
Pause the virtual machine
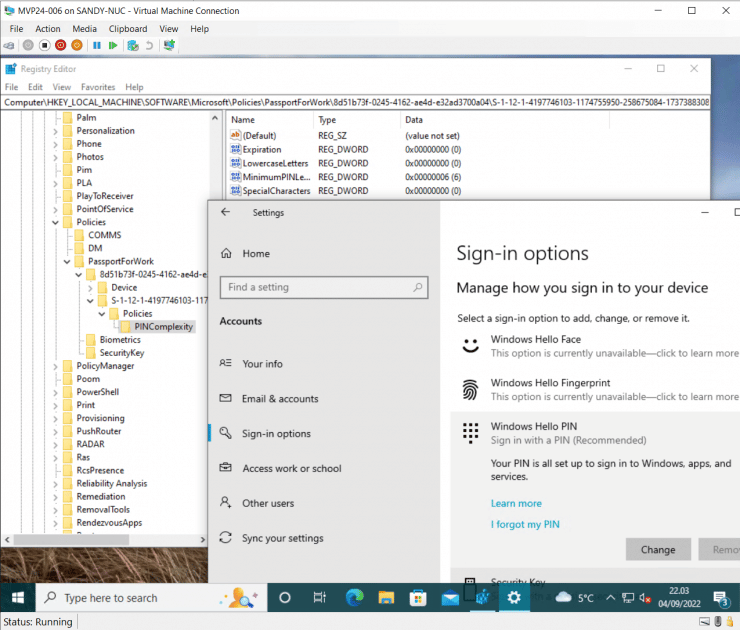(x=97, y=45)
